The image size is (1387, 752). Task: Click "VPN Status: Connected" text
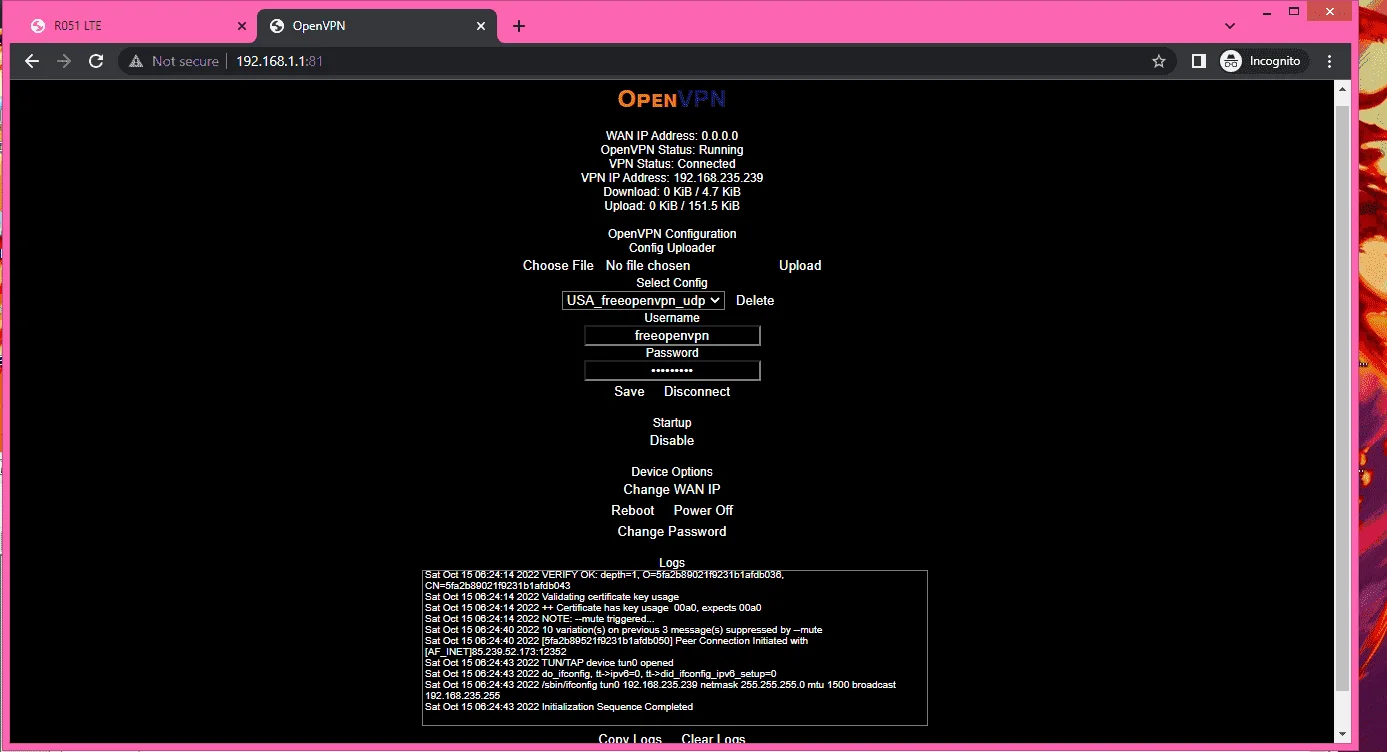(x=672, y=164)
